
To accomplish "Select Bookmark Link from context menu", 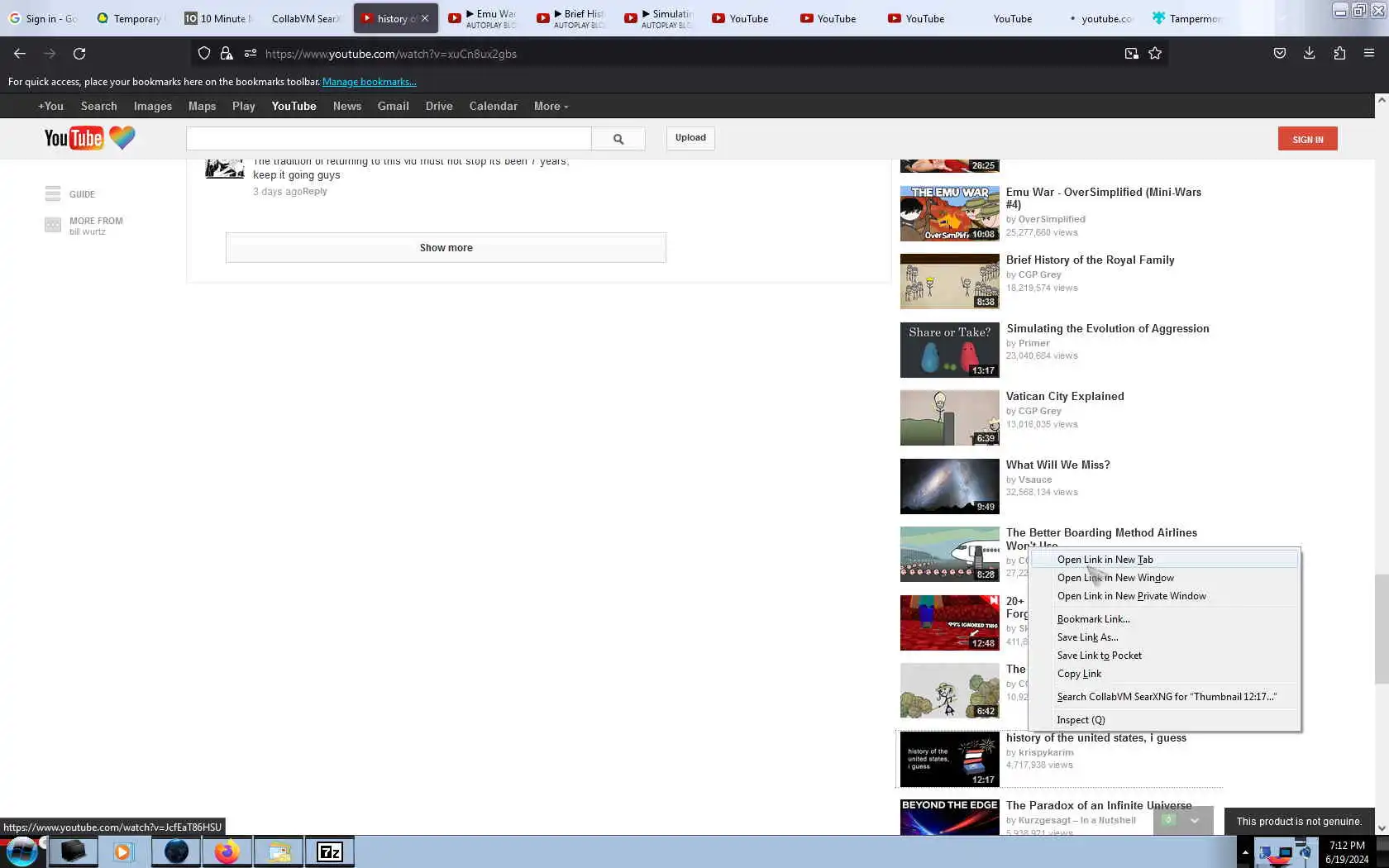I will [x=1165, y=619].
